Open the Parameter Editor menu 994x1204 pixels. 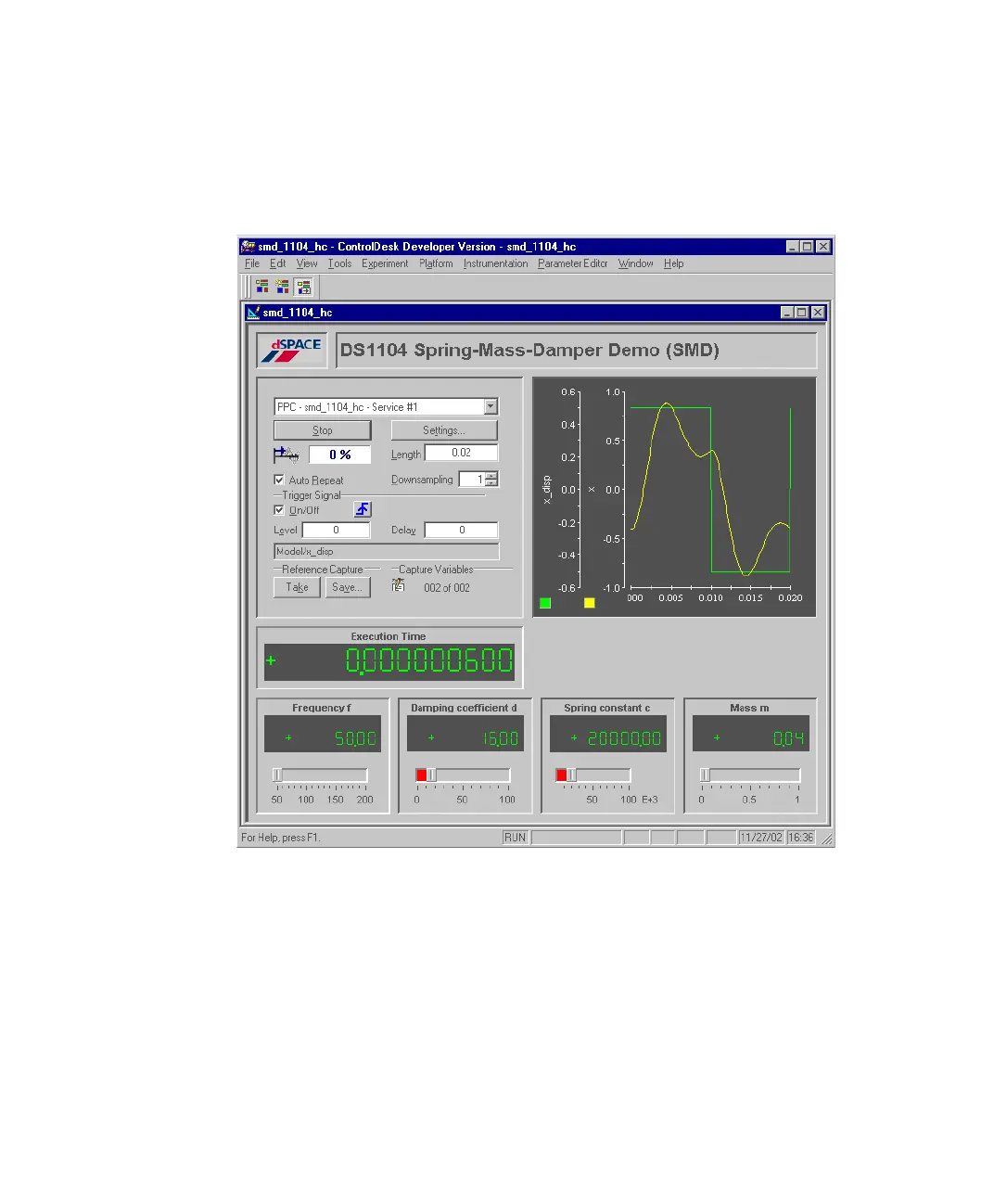click(573, 263)
